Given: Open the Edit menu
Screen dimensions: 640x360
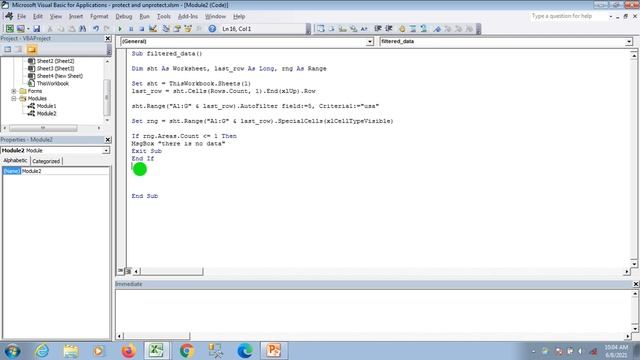Looking at the screenshot, I should point(38,16).
